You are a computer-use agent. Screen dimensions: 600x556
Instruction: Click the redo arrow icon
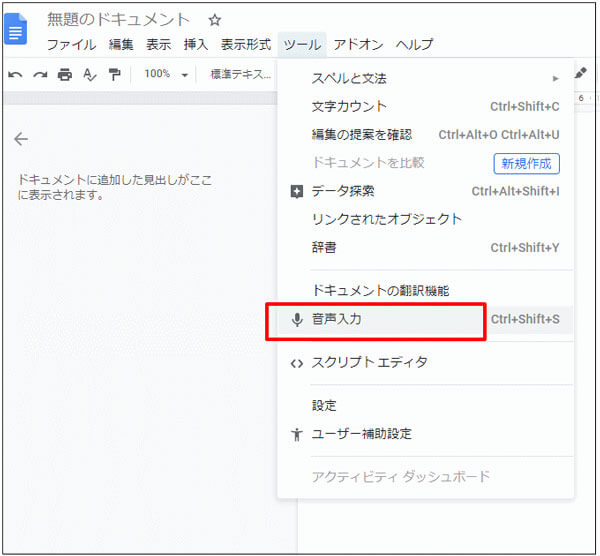tap(40, 74)
